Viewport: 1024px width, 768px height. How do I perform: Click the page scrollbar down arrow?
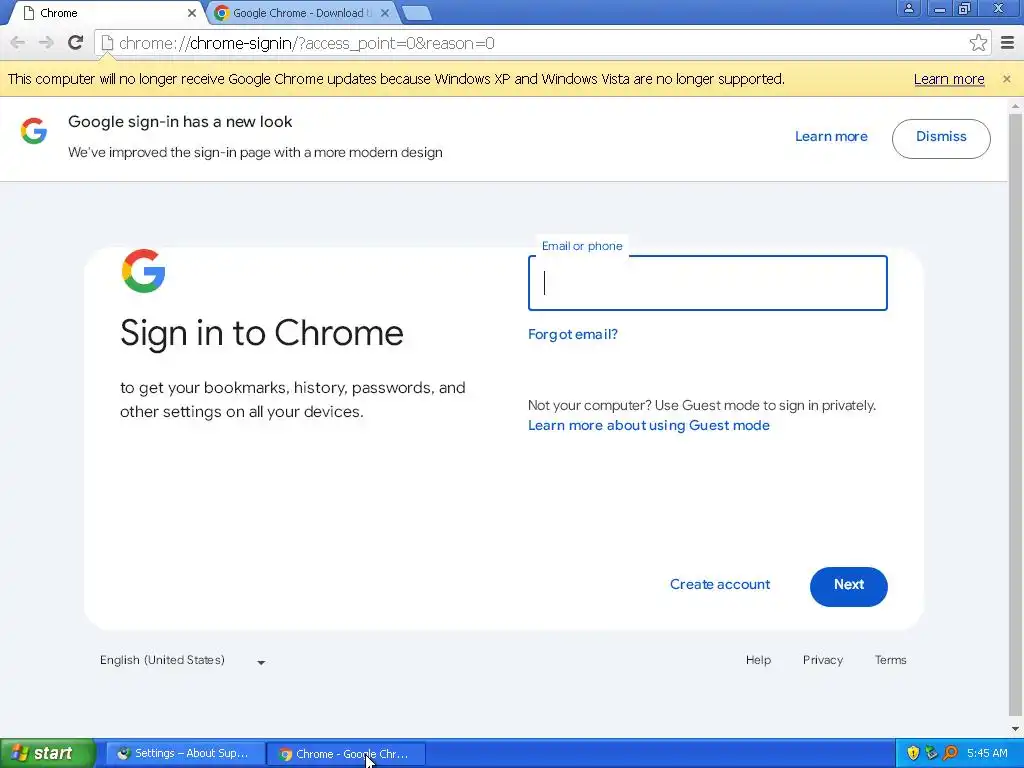tap(1016, 729)
